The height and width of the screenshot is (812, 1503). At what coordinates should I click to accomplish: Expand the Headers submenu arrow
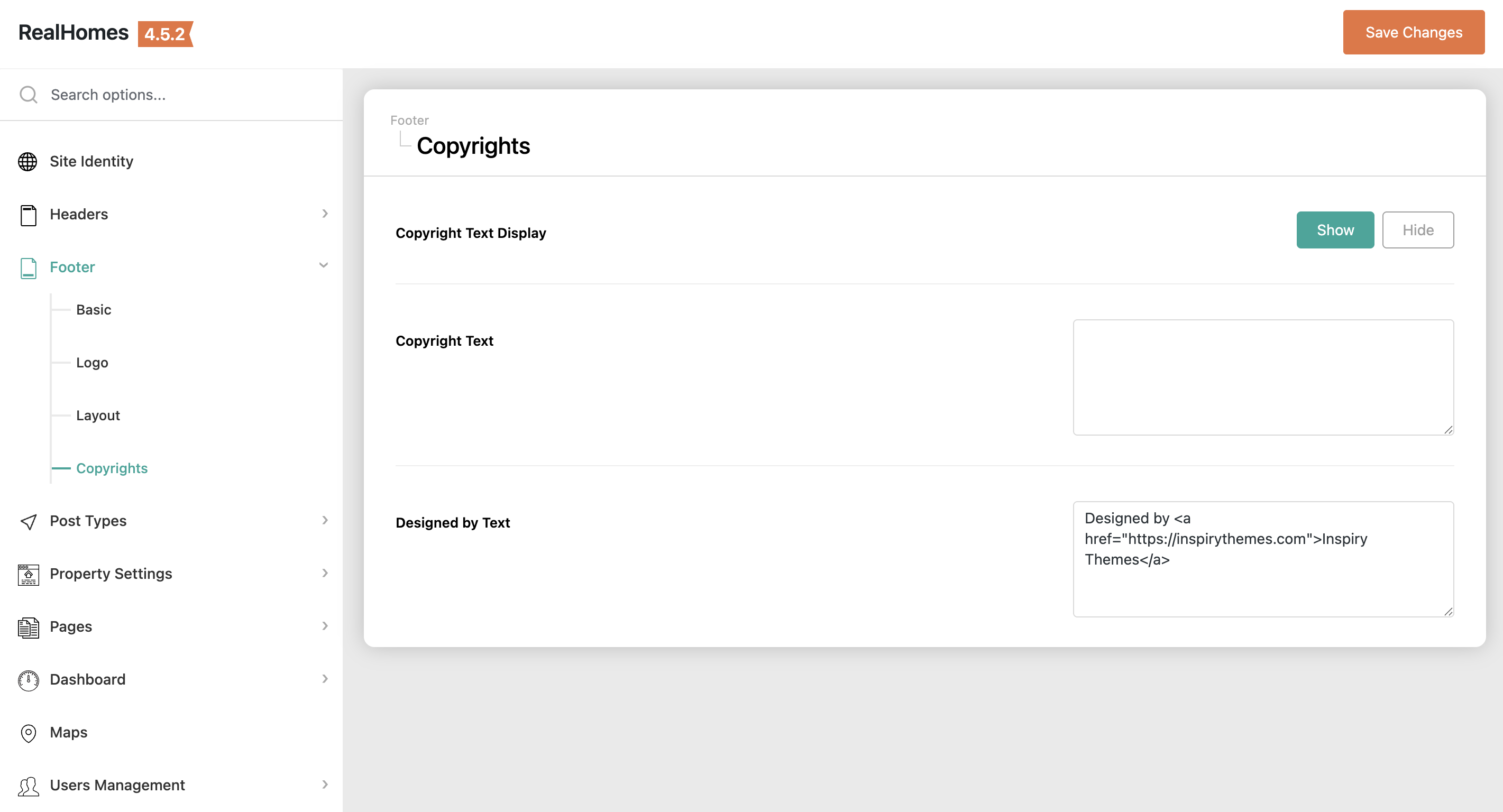(x=325, y=214)
